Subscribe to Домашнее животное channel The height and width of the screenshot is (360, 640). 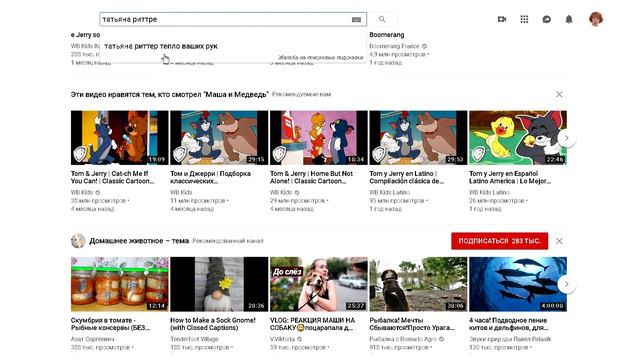pyautogui.click(x=500, y=241)
